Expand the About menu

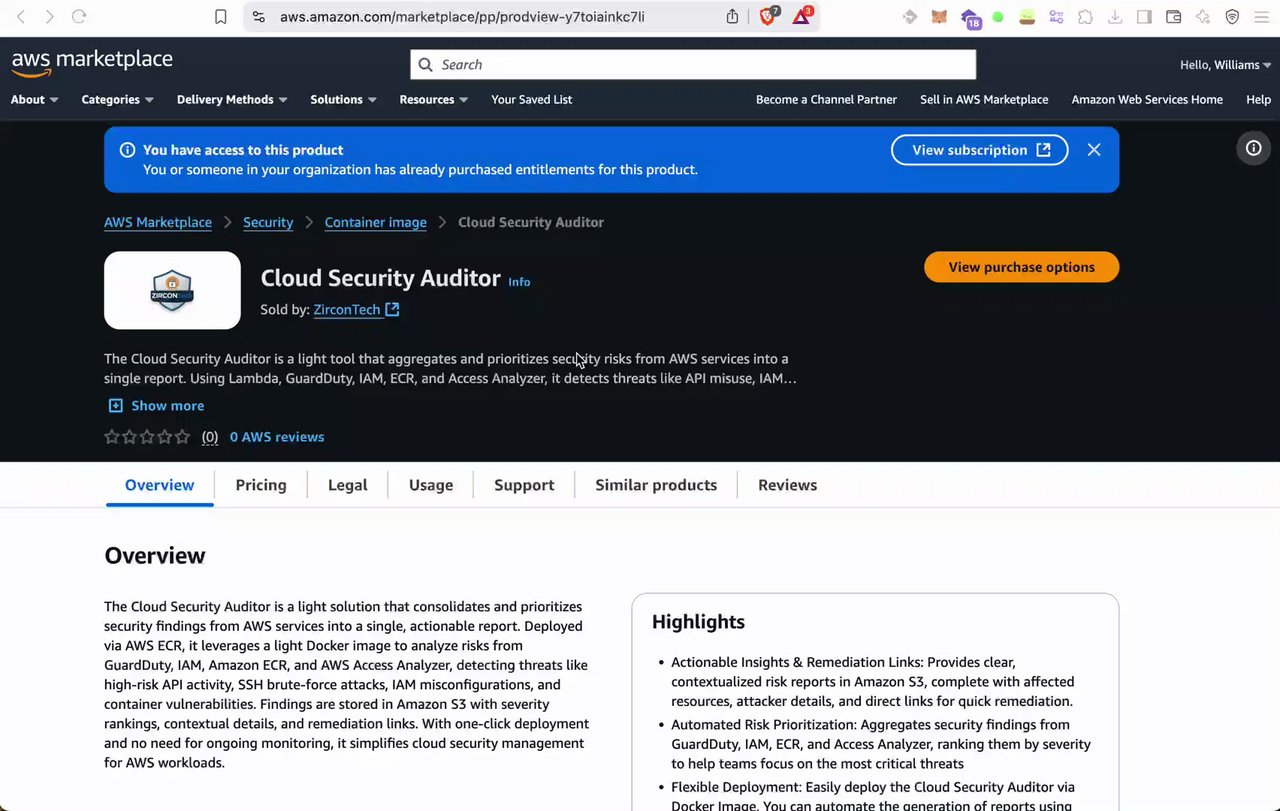[34, 100]
